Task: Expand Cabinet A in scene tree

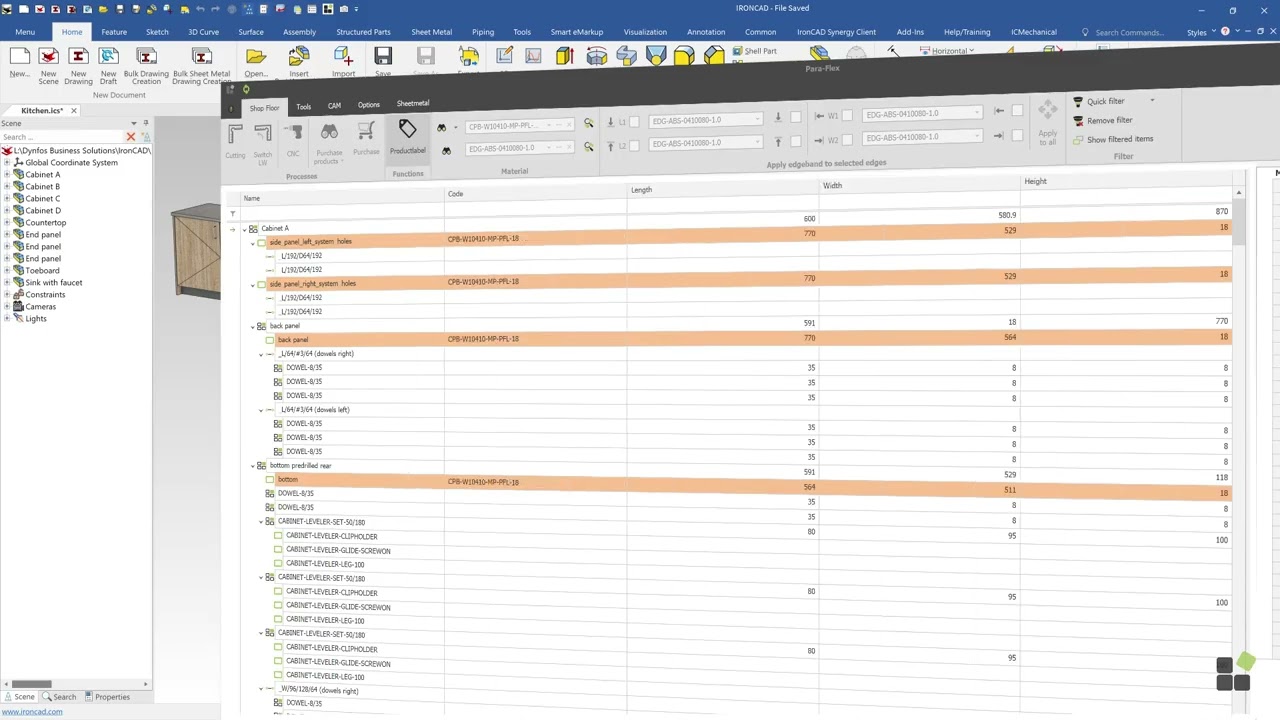Action: point(7,175)
